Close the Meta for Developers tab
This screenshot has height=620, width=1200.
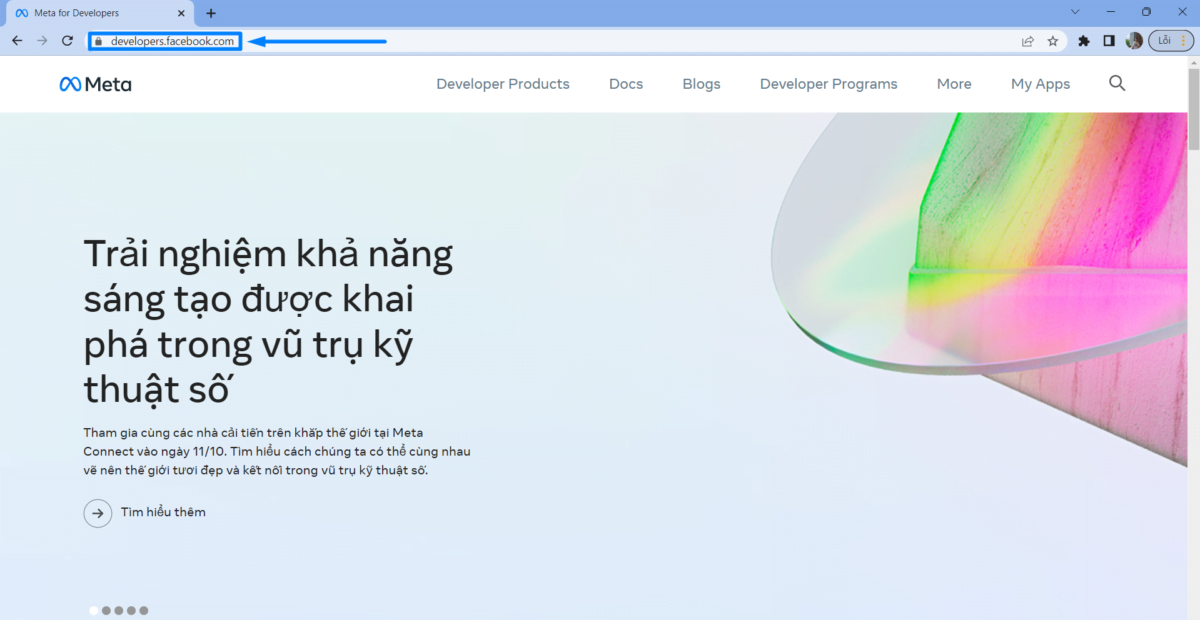pos(181,13)
